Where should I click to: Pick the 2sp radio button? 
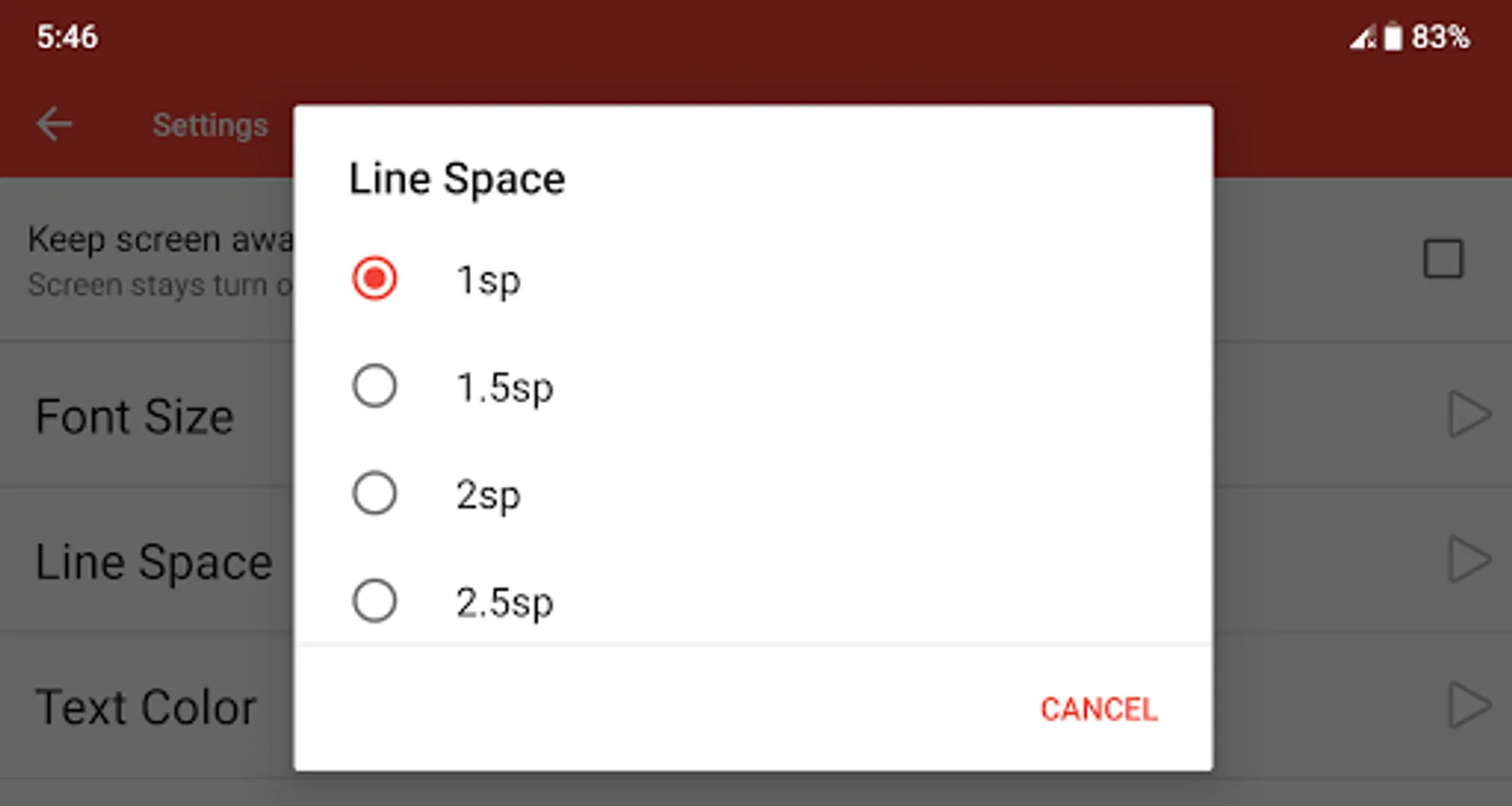374,494
